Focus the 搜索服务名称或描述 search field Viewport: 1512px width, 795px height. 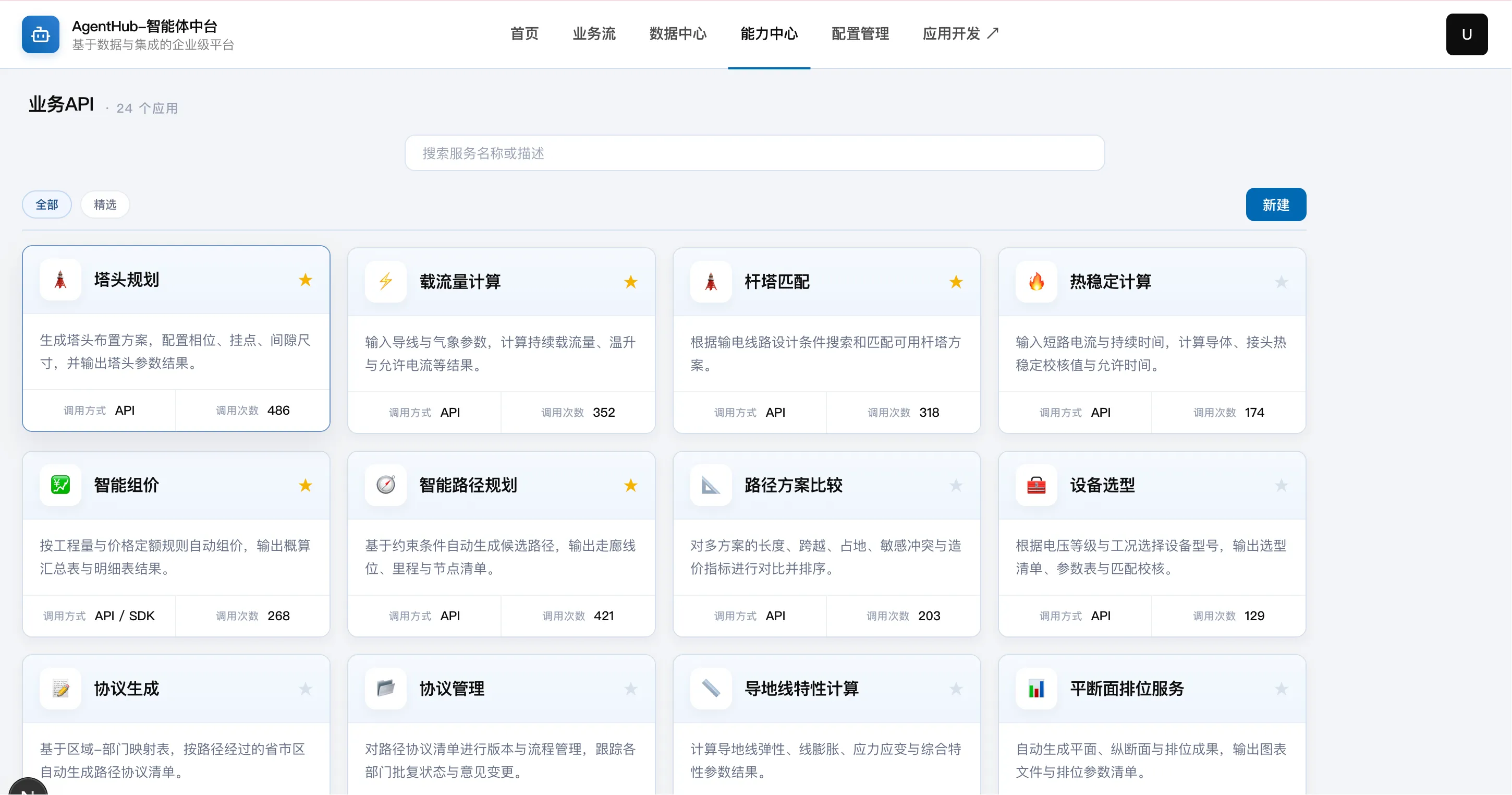(754, 153)
